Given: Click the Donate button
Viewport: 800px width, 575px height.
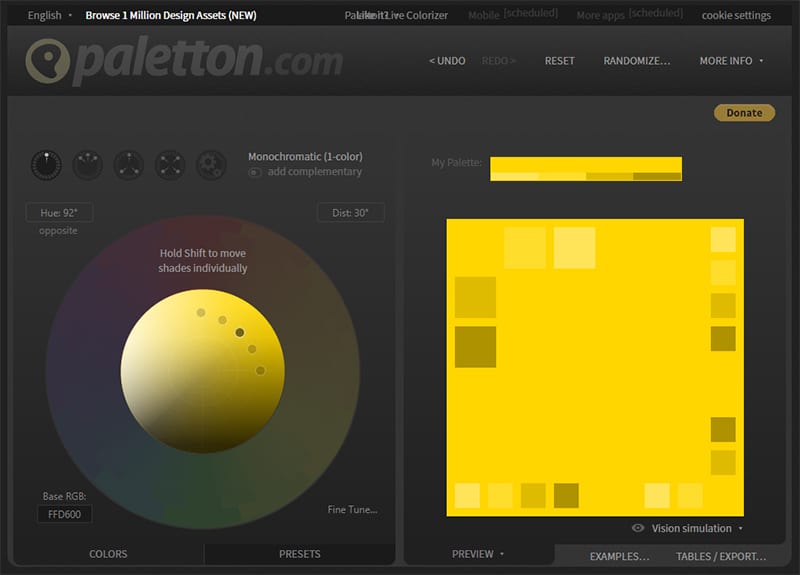Looking at the screenshot, I should tap(744, 113).
